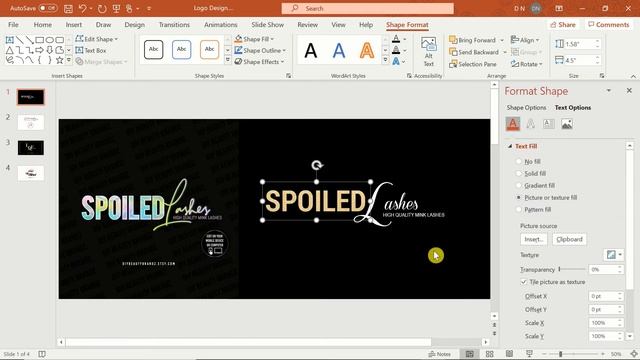Viewport: 640px width, 360px height.
Task: Choose the right arrow shape
Action: click(x=39, y=50)
